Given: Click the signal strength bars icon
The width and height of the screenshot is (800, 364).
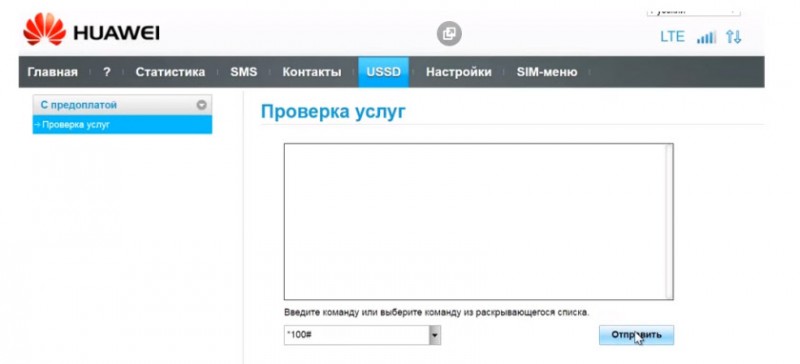Looking at the screenshot, I should (707, 37).
